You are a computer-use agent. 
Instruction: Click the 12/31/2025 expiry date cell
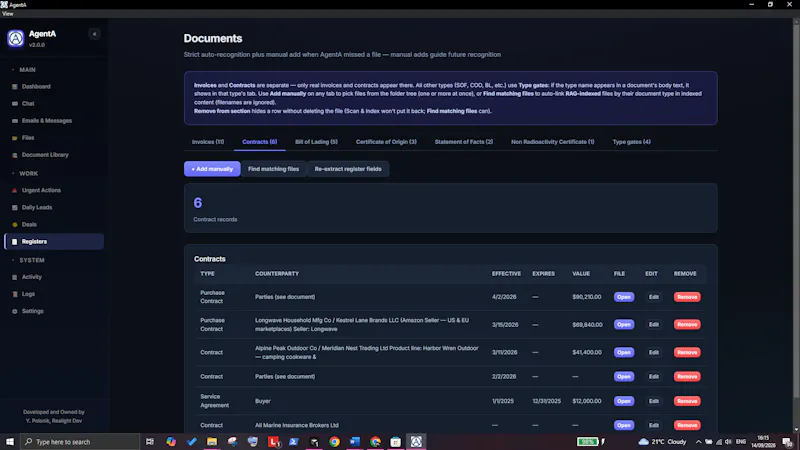(x=546, y=401)
